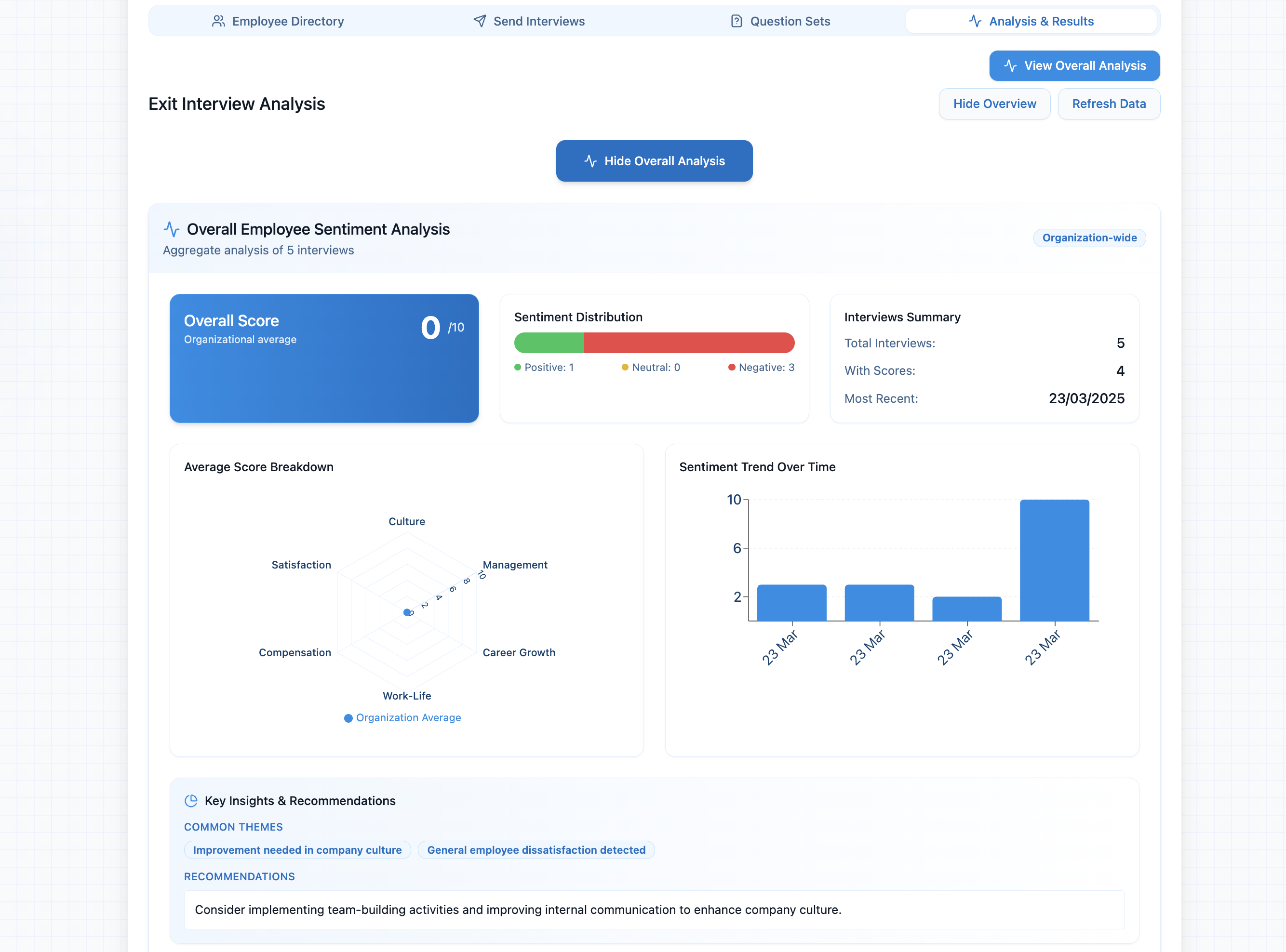1286x952 pixels.
Task: Click the Organization-wide badge
Action: pyautogui.click(x=1089, y=238)
